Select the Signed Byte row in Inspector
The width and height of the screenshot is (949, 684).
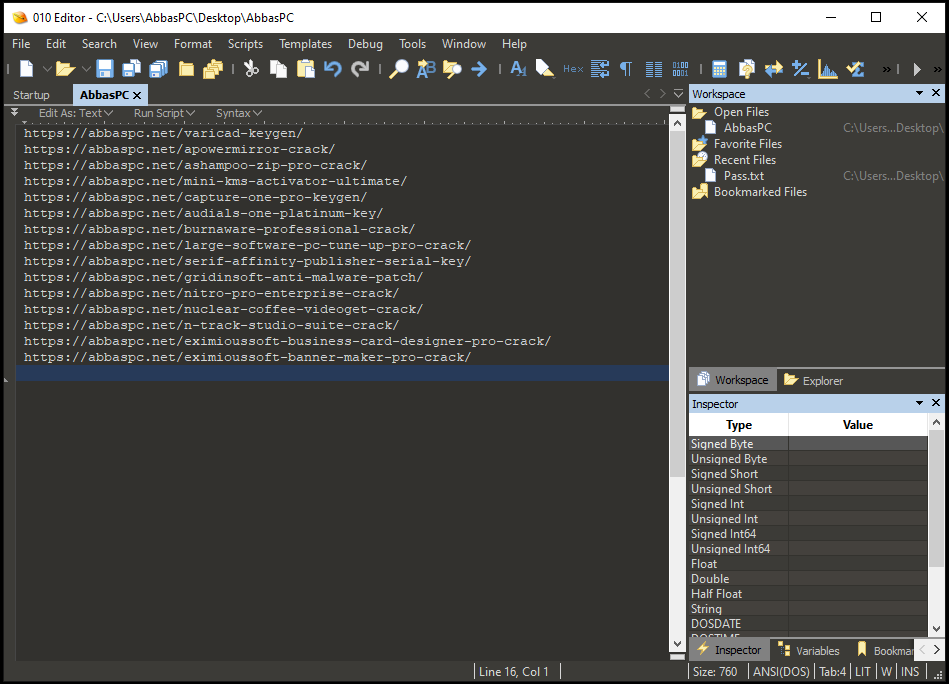[808, 444]
